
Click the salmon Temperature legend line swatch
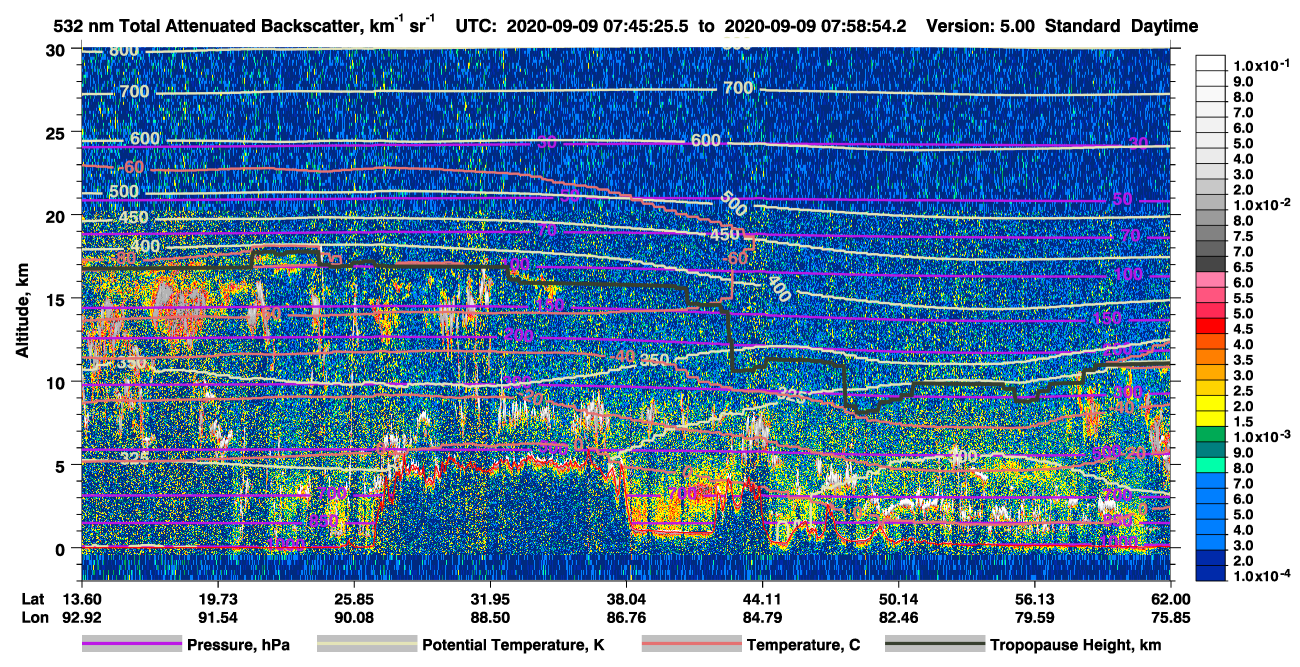[690, 645]
